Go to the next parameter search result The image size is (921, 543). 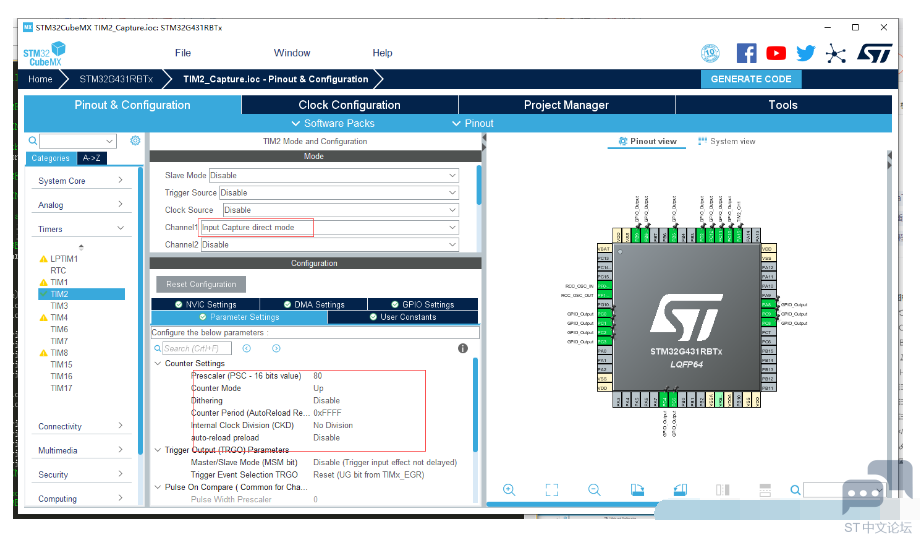tap(276, 348)
